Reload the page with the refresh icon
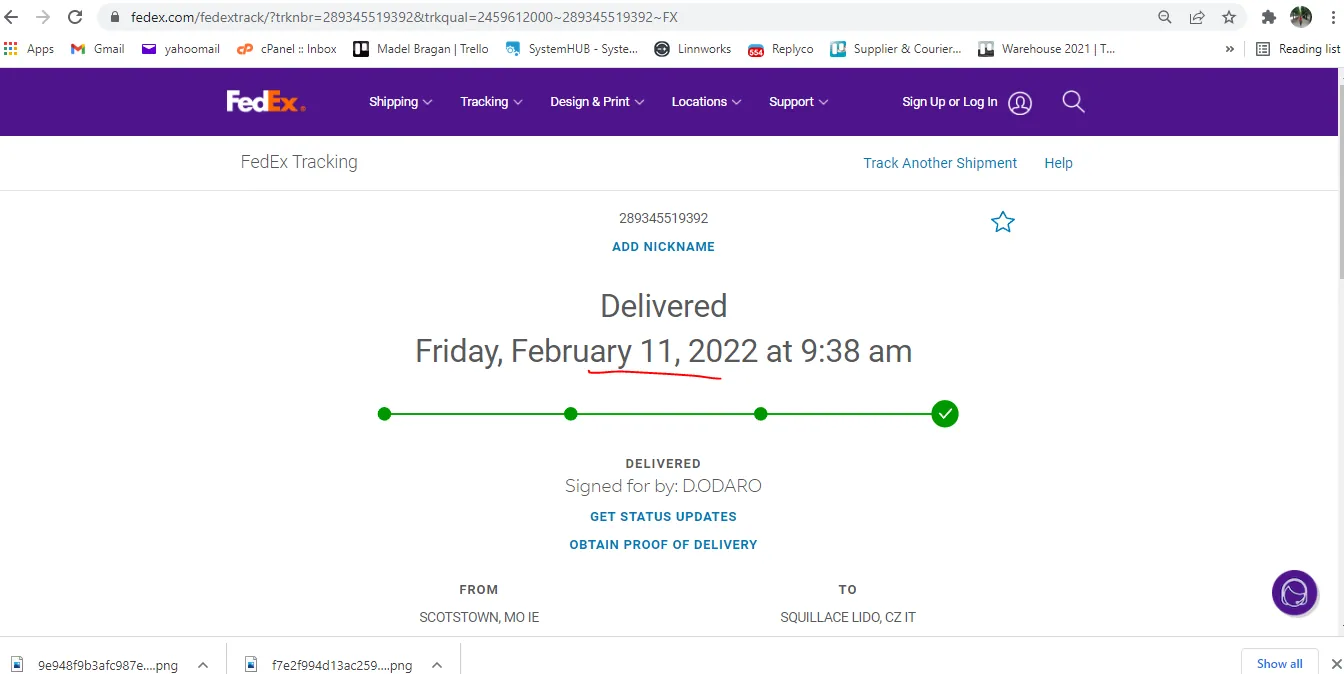This screenshot has width=1344, height=674. click(x=75, y=17)
